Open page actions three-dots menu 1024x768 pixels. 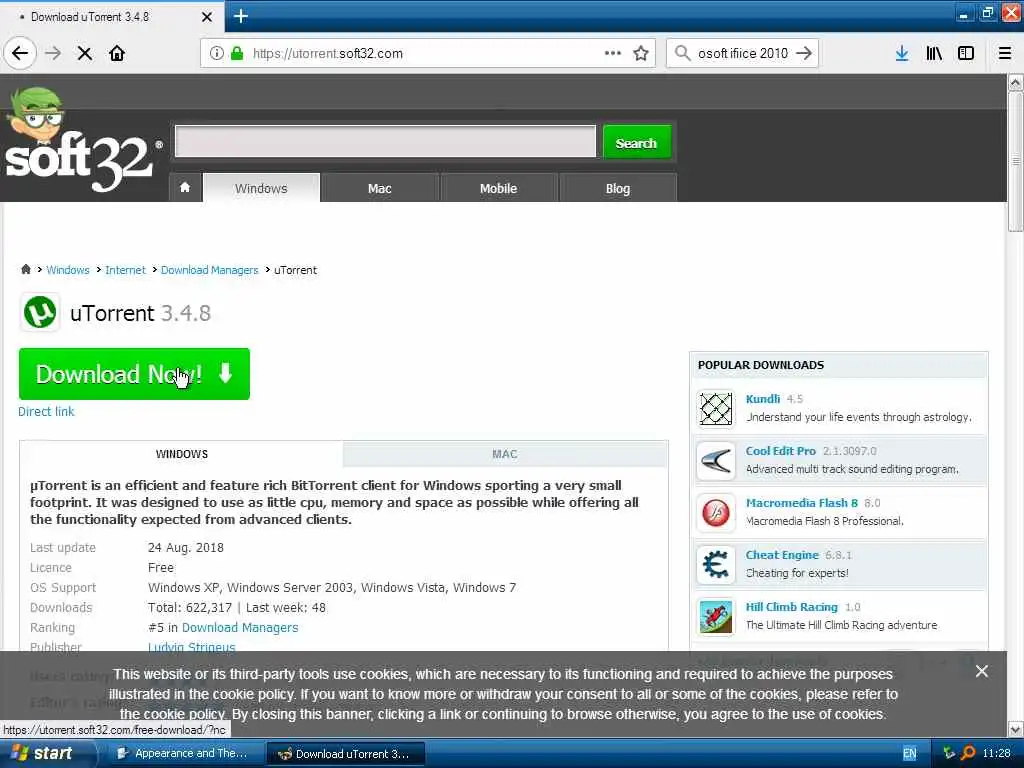point(613,54)
